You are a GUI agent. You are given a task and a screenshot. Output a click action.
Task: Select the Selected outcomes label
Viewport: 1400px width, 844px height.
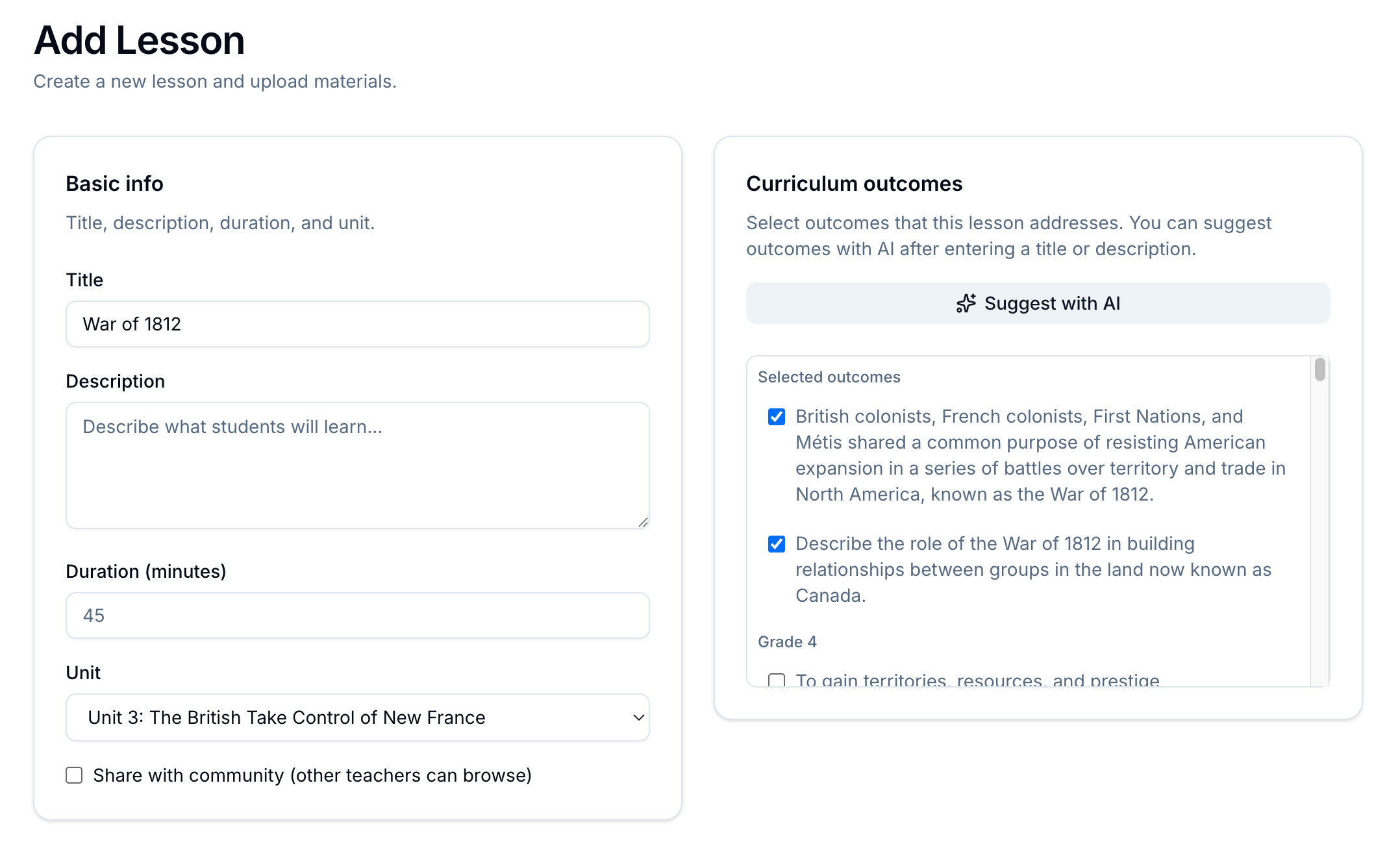click(829, 377)
